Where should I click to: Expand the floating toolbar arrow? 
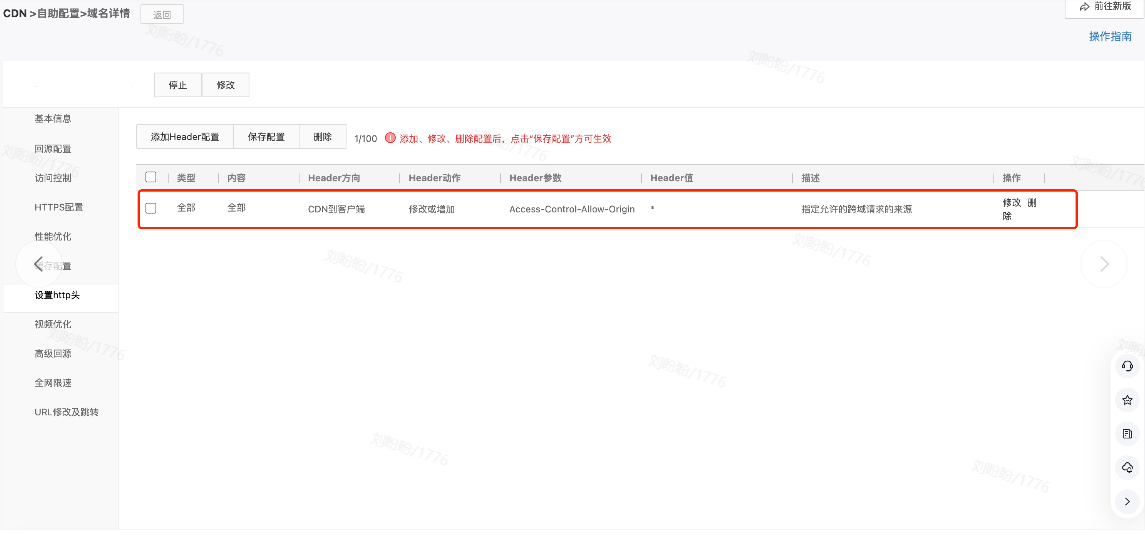(1127, 502)
